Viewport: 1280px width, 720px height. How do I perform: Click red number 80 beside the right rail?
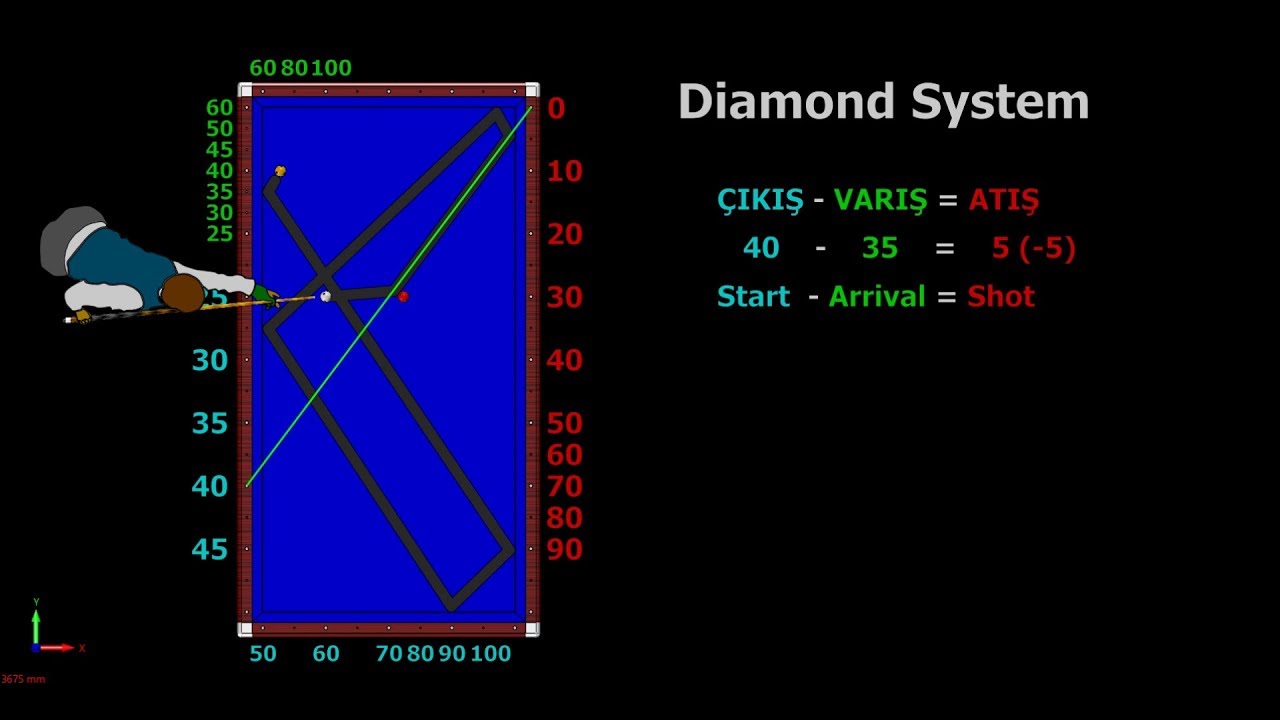pos(564,518)
